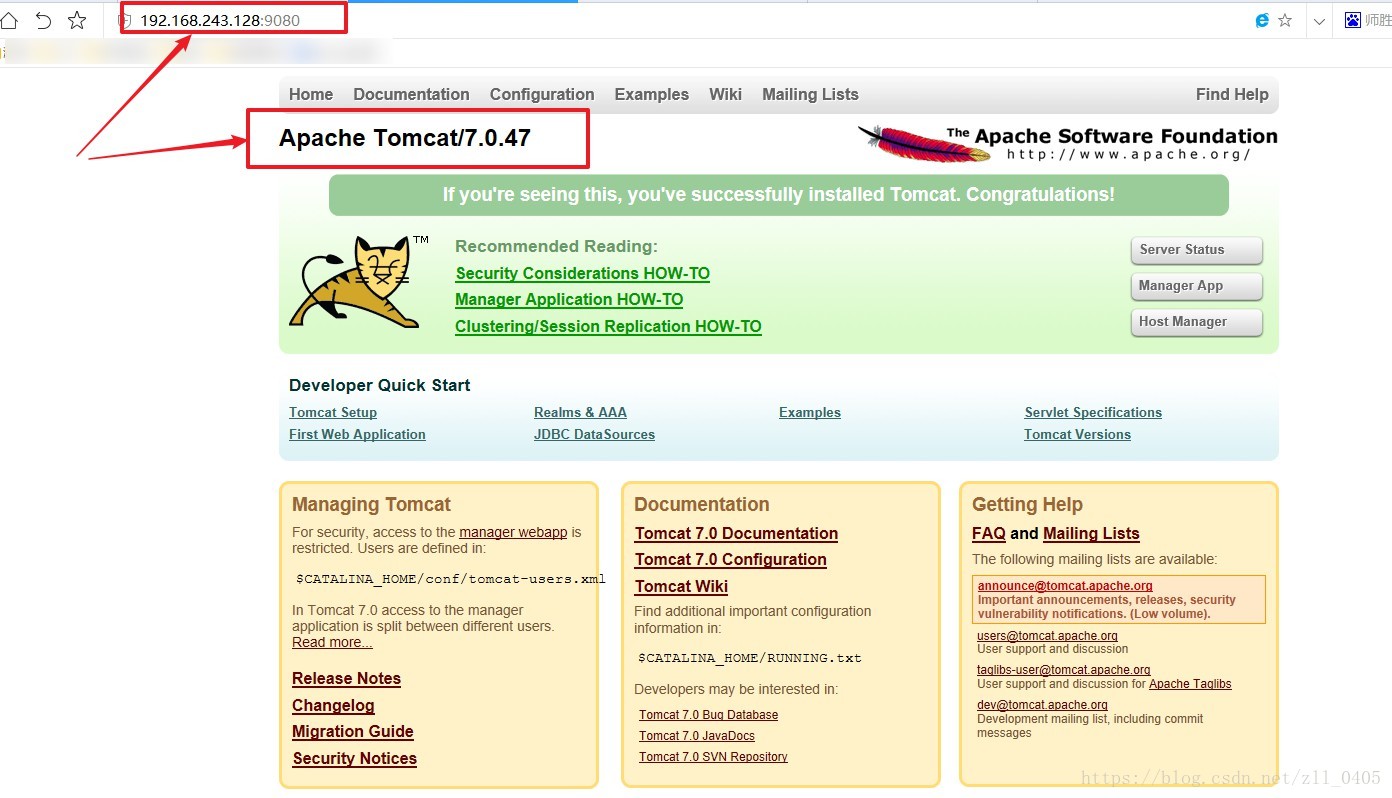
Task: Click the manager webapp link
Action: click(513, 532)
